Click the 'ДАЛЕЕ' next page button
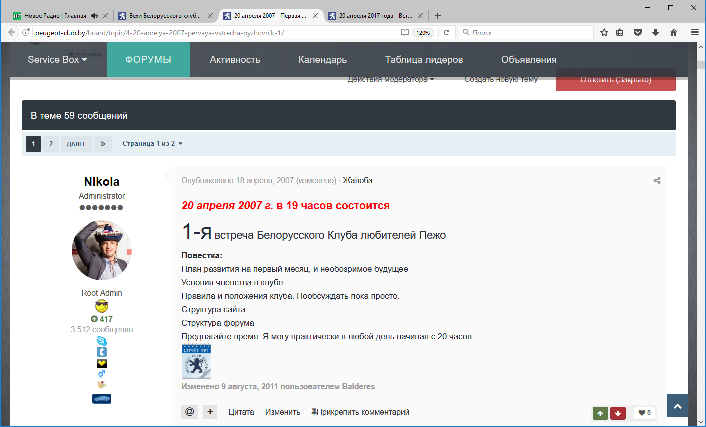This screenshot has width=706, height=427. point(76,144)
